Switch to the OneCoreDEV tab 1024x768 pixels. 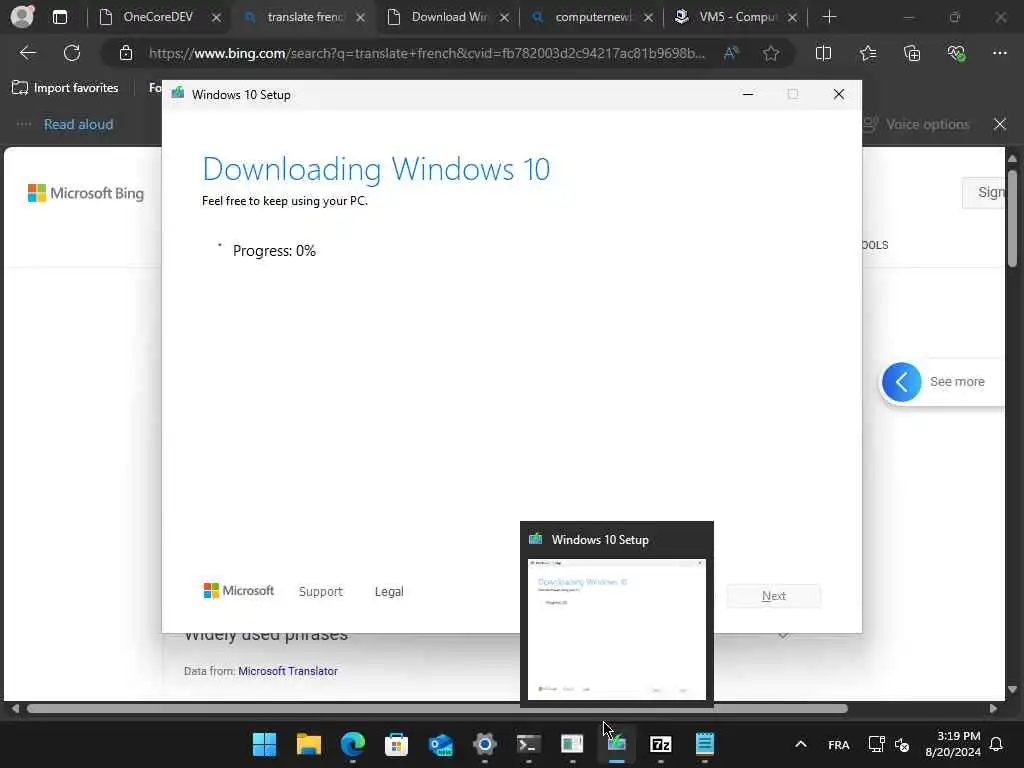(158, 17)
